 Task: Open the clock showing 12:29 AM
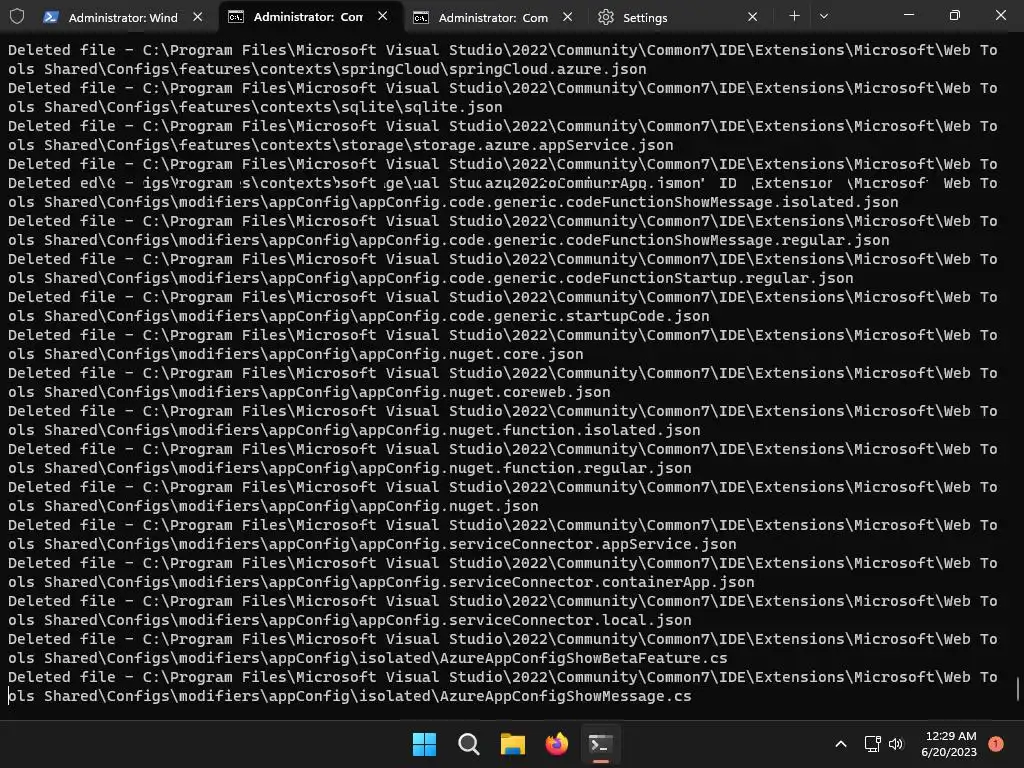tap(949, 744)
